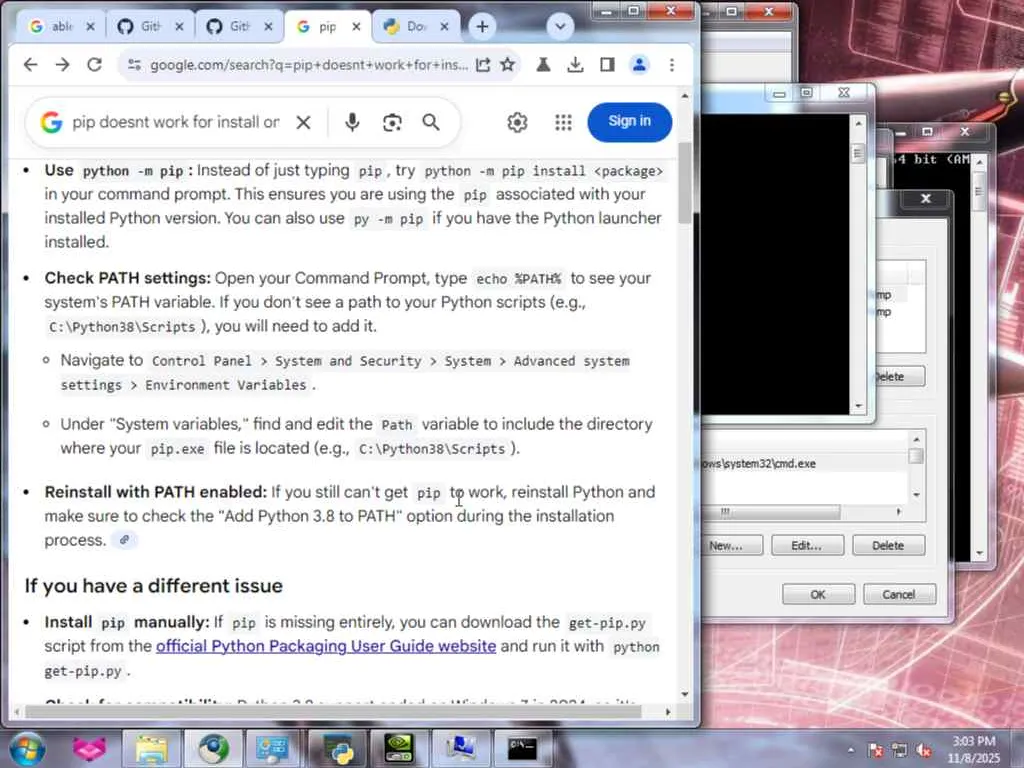
Task: Clear the Google search box text
Action: [303, 122]
